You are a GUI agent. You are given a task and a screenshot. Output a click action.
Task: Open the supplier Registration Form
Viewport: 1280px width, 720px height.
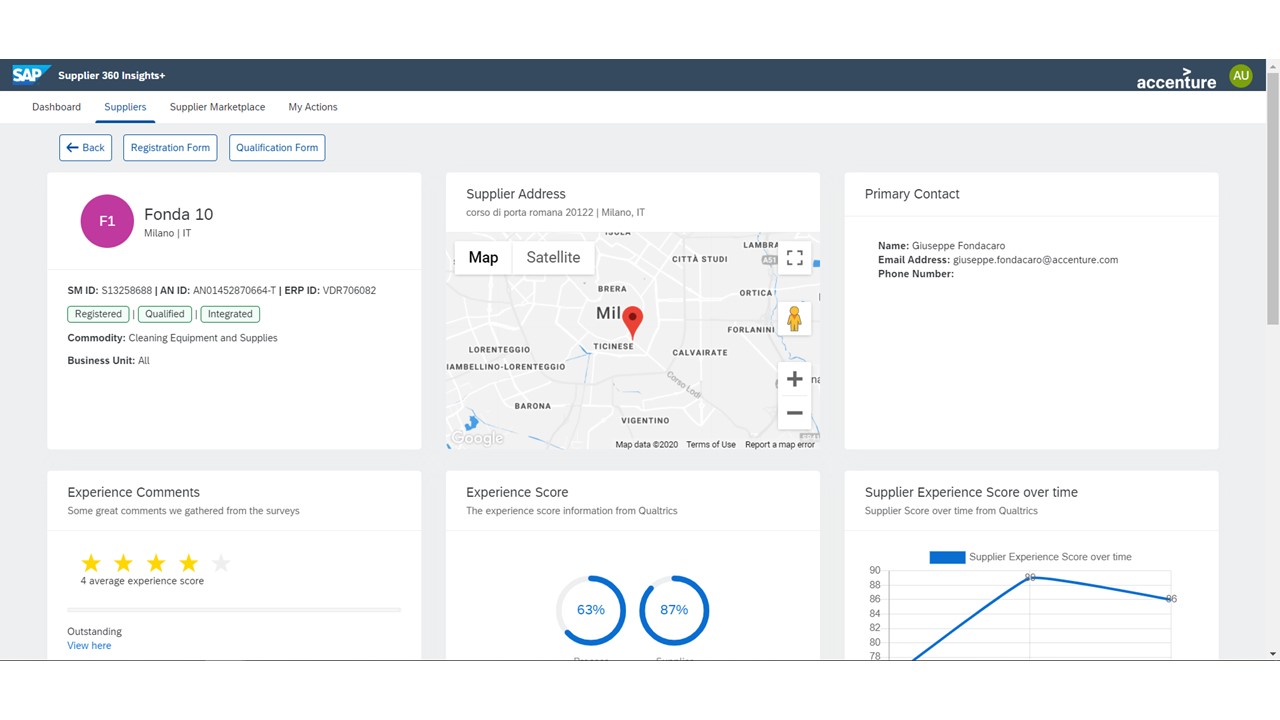pos(169,147)
